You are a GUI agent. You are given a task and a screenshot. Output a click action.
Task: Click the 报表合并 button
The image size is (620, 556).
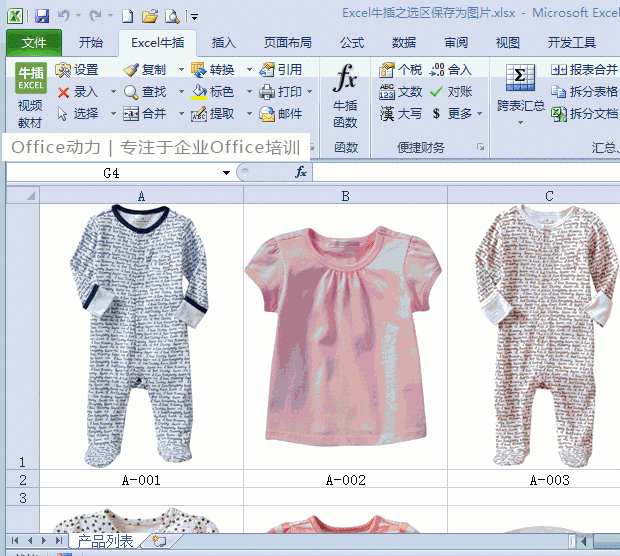[584, 70]
